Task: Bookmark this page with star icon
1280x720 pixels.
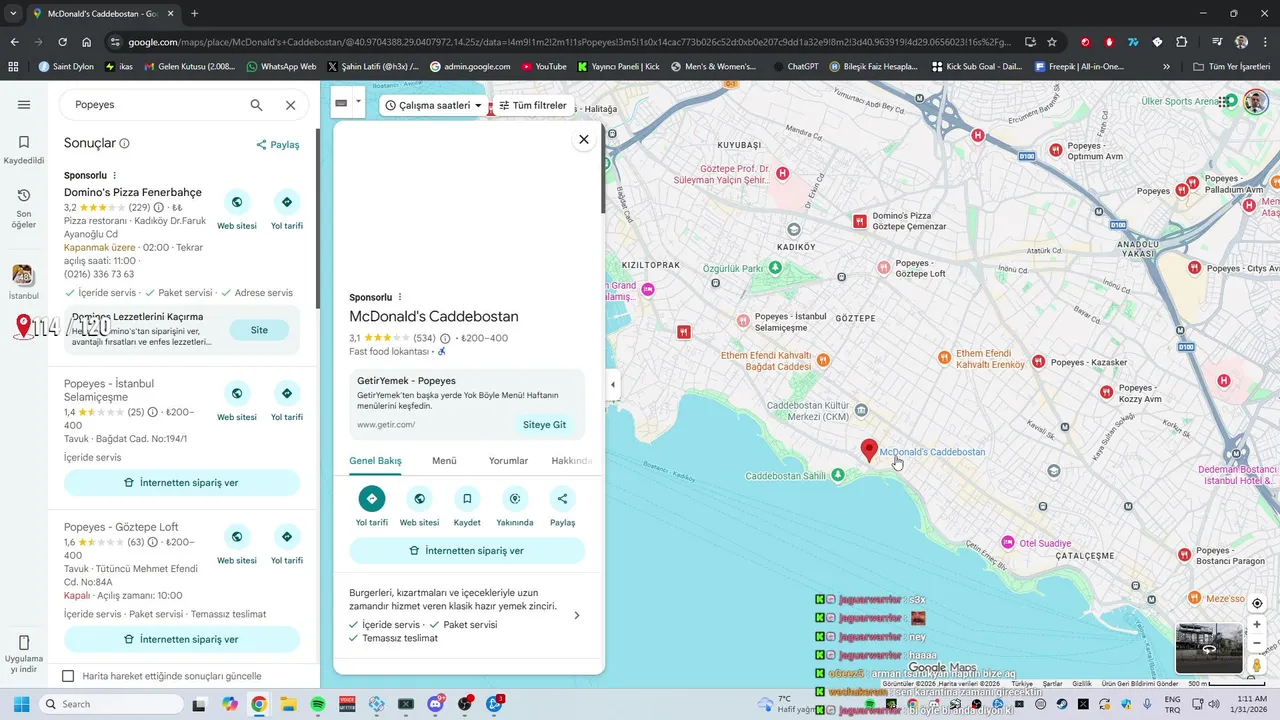Action: [1052, 42]
